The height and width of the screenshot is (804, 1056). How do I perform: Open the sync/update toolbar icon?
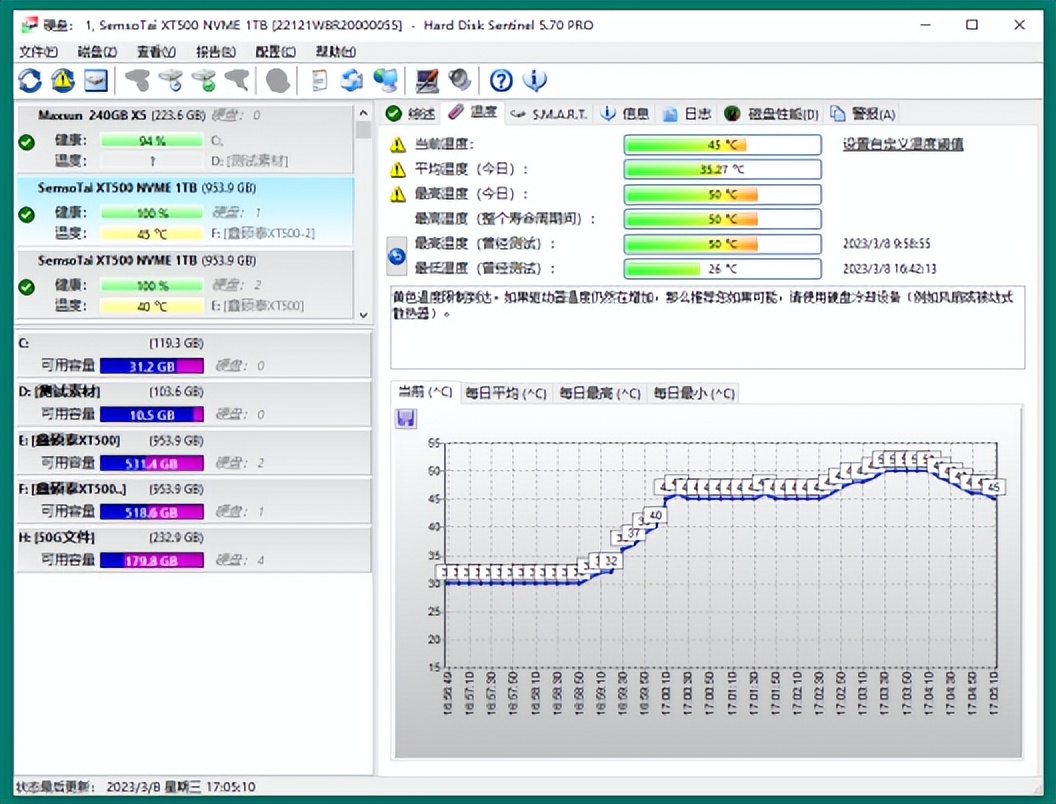(351, 80)
